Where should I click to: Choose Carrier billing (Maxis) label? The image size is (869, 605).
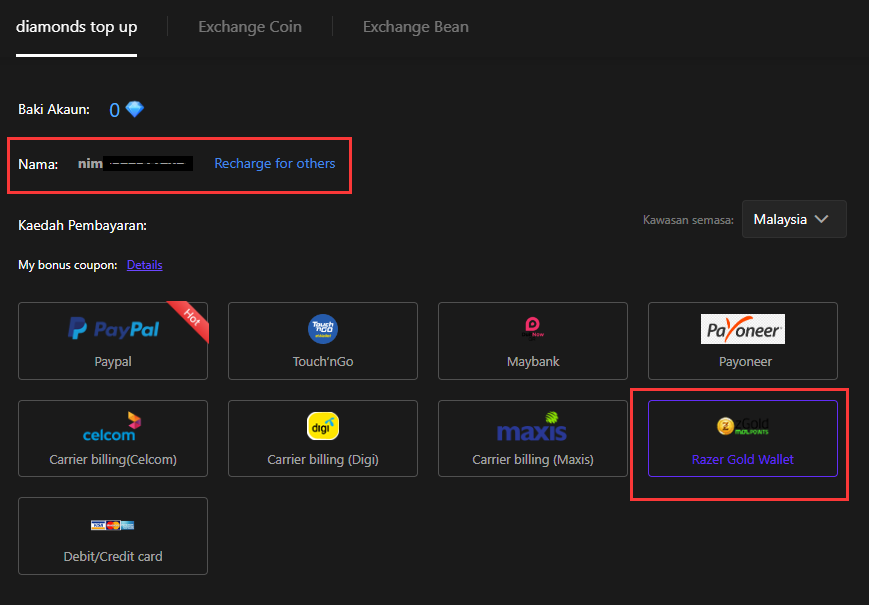pyautogui.click(x=533, y=460)
